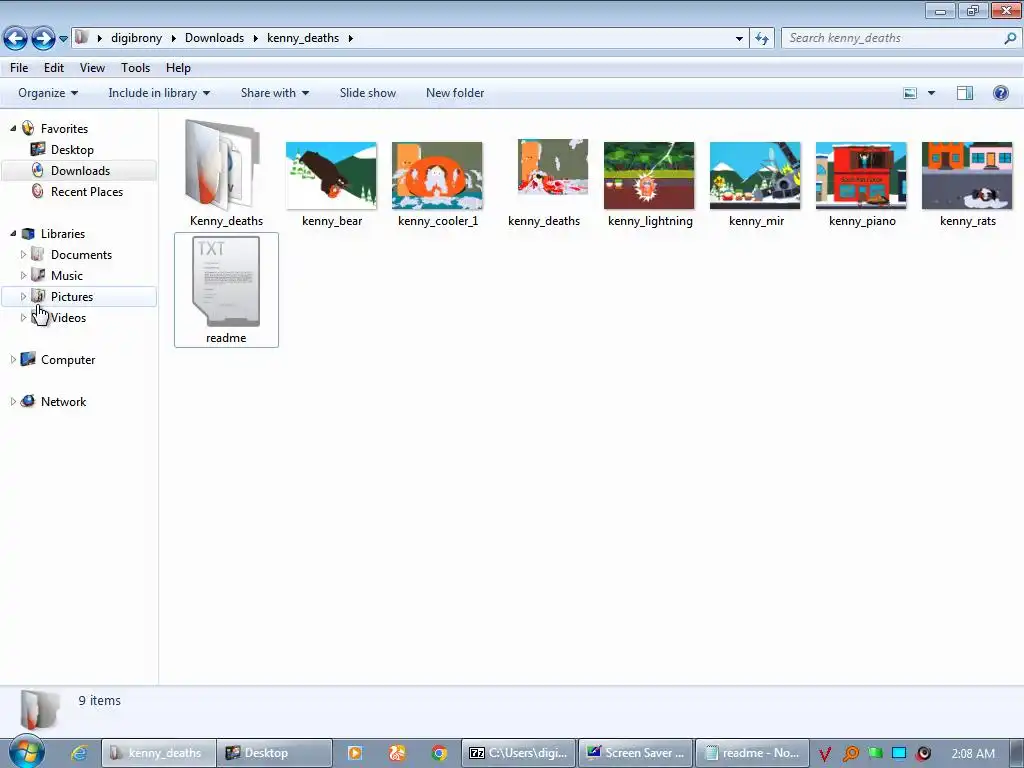The height and width of the screenshot is (768, 1024).
Task: Expand the Network node
Action: click(13, 402)
